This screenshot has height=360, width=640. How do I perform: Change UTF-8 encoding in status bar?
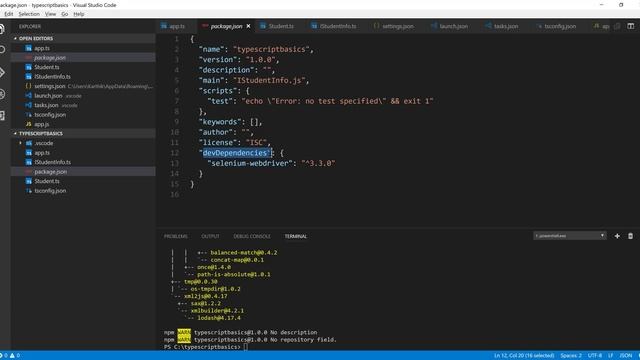pyautogui.click(x=595, y=356)
